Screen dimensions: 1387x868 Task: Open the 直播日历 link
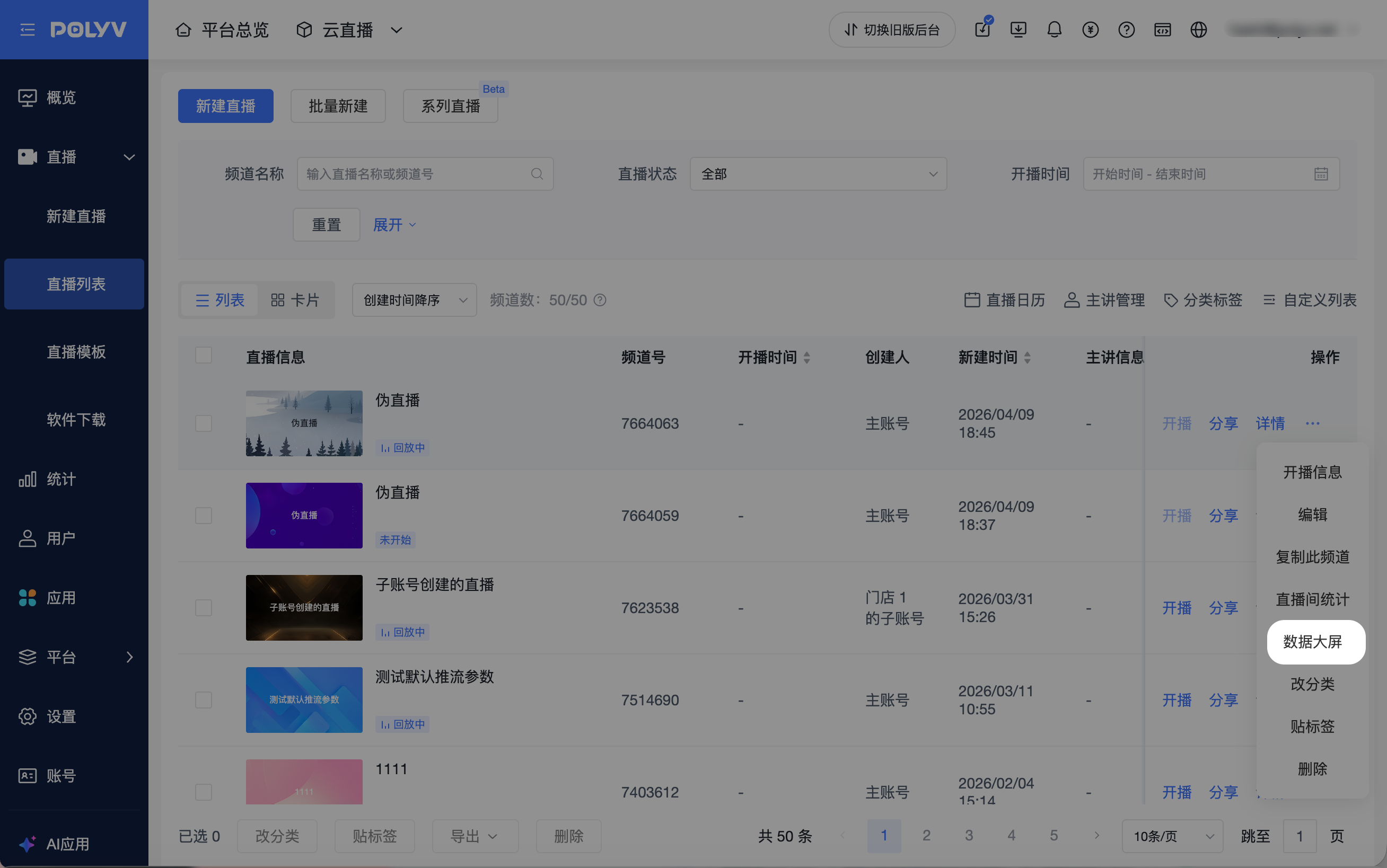pos(1005,300)
